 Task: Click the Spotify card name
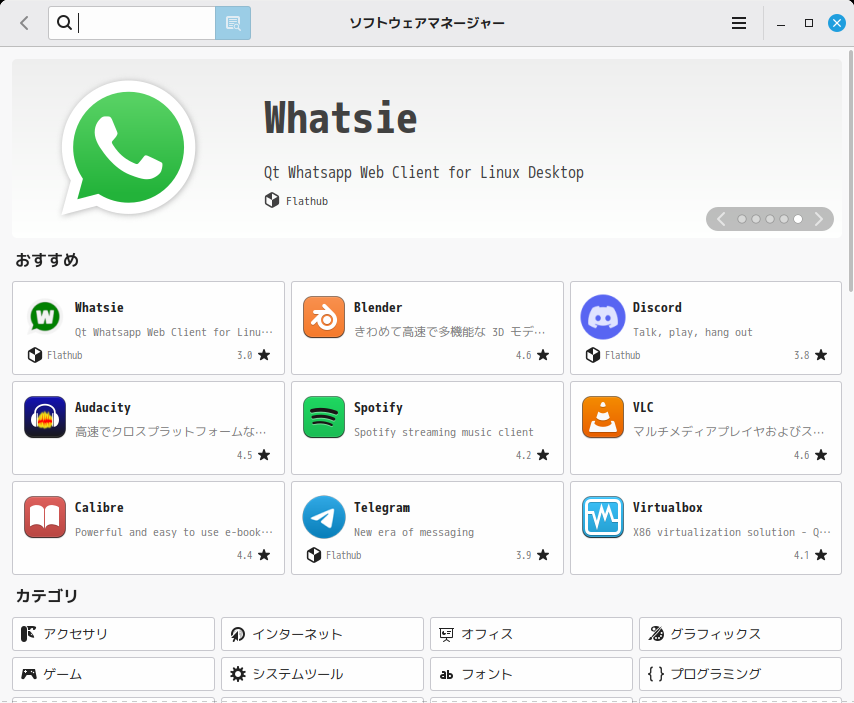tap(379, 408)
